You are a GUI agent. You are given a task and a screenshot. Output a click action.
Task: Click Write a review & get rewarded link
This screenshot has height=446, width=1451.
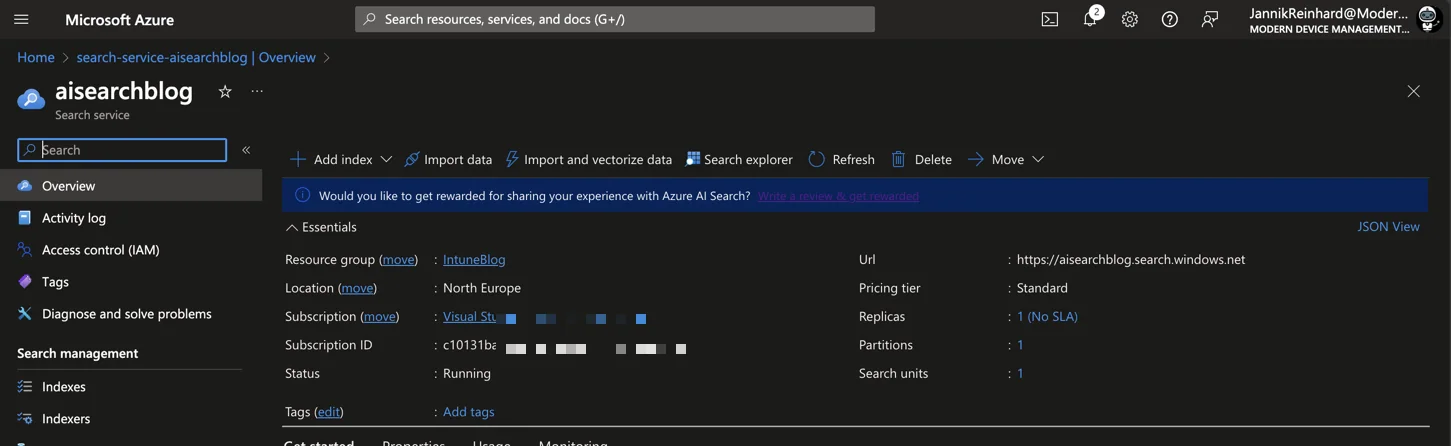[x=838, y=196]
